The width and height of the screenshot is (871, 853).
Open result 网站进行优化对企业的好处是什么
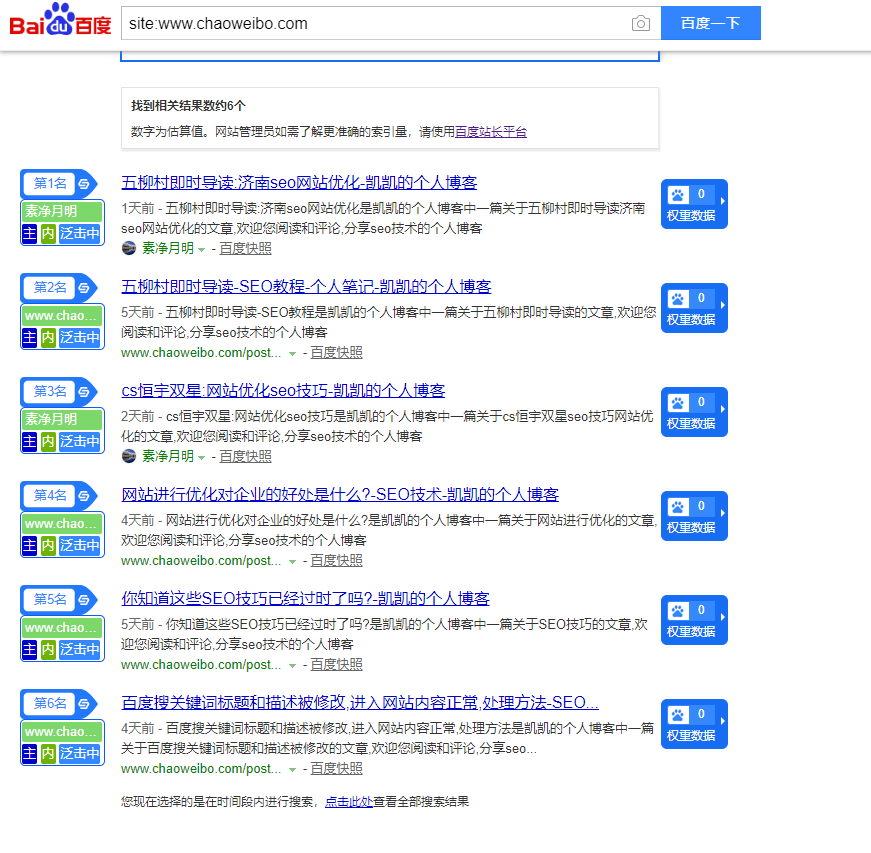(x=340, y=494)
